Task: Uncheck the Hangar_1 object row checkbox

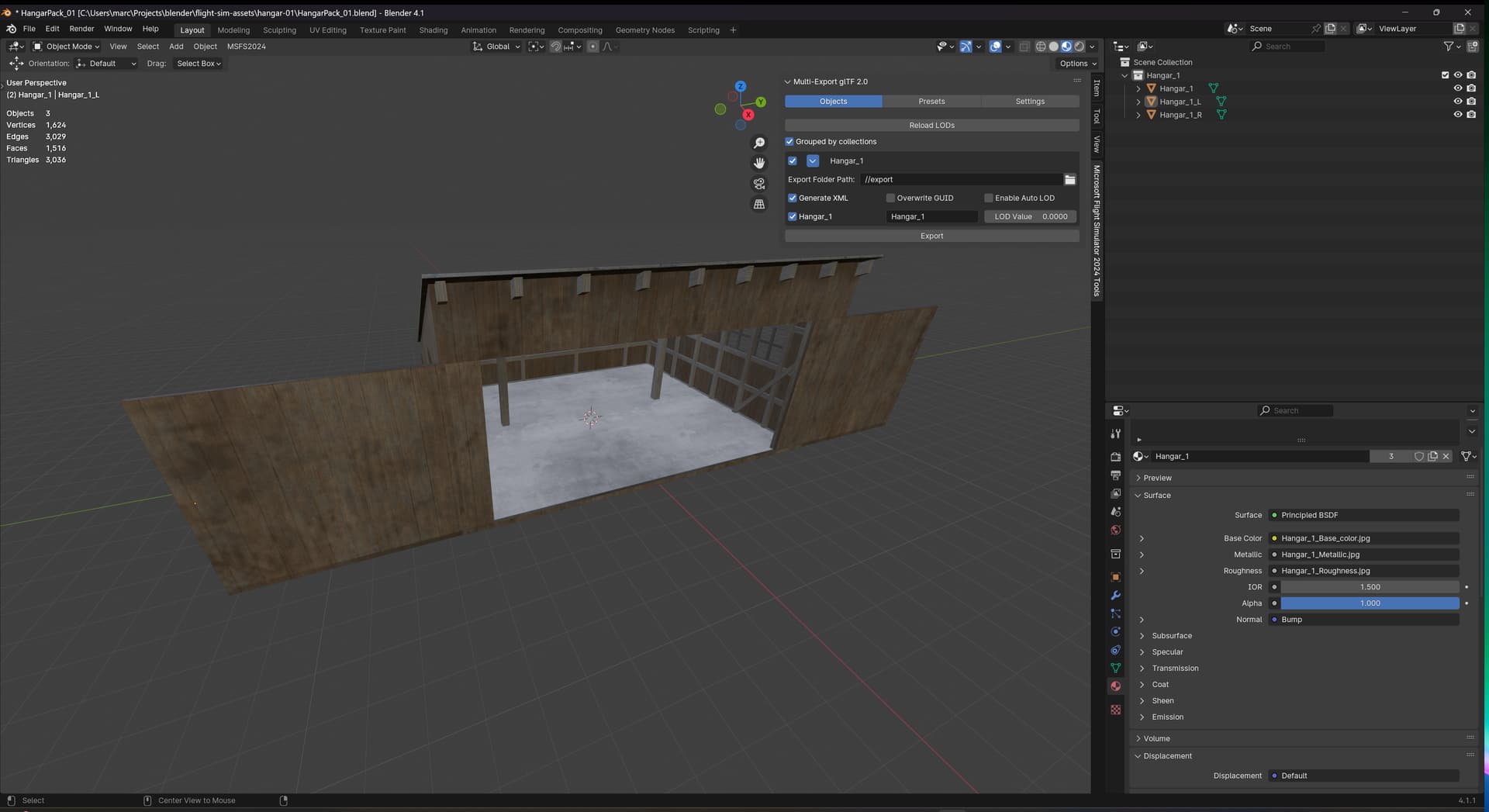Action: point(793,216)
